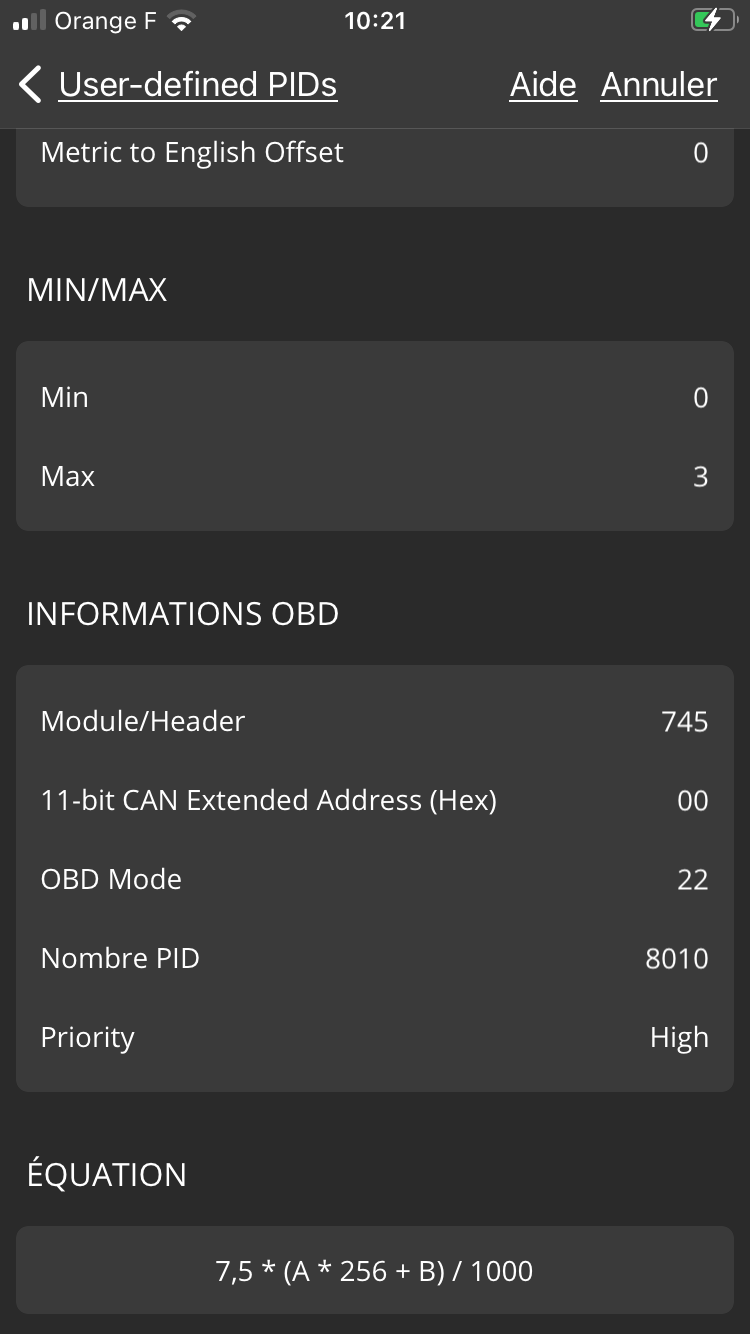The width and height of the screenshot is (750, 1334).
Task: Tap the back chevron icon
Action: click(x=31, y=85)
